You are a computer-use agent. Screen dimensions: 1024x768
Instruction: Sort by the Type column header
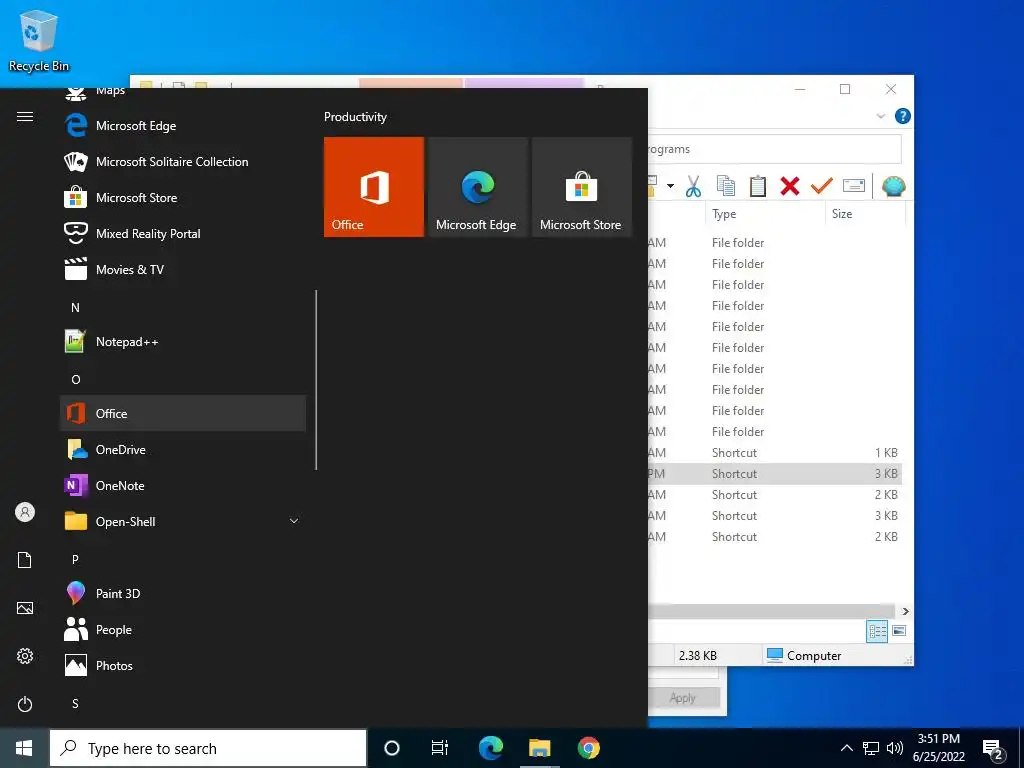click(765, 214)
